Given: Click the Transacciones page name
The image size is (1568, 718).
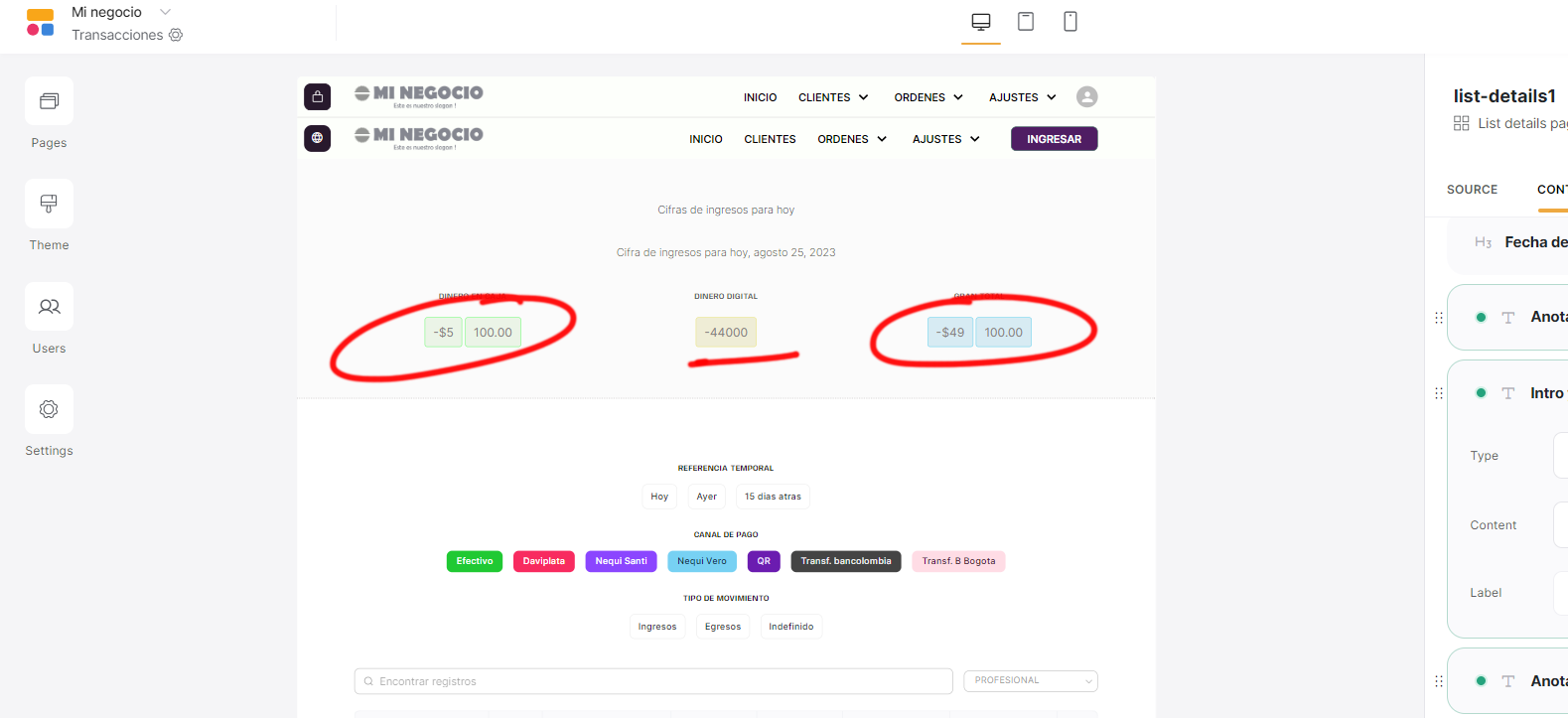Looking at the screenshot, I should click(117, 35).
